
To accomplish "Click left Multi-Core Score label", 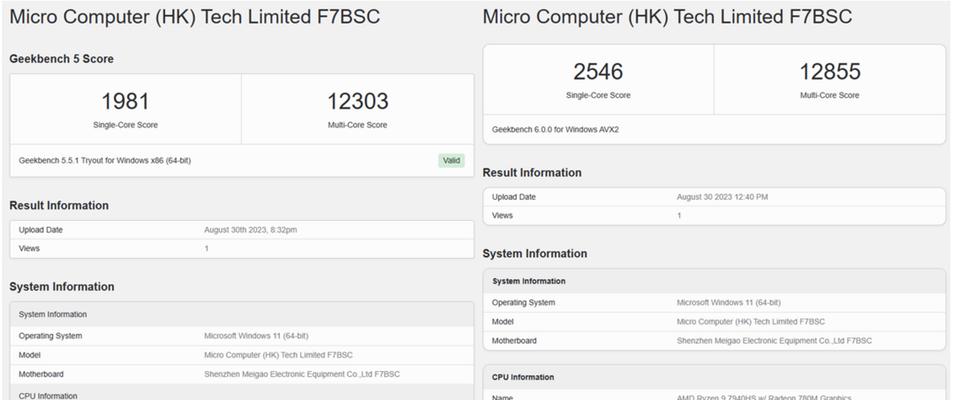I will [x=358, y=125].
